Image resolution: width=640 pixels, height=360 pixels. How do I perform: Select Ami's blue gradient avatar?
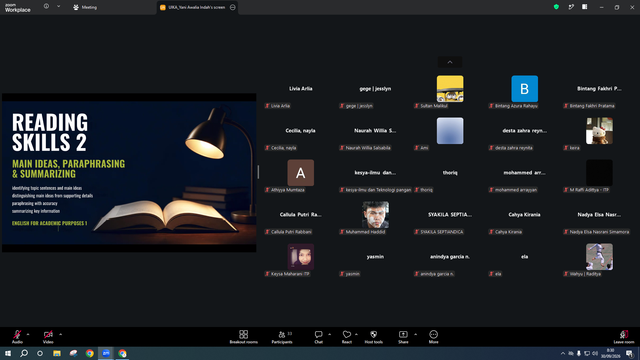pyautogui.click(x=450, y=131)
